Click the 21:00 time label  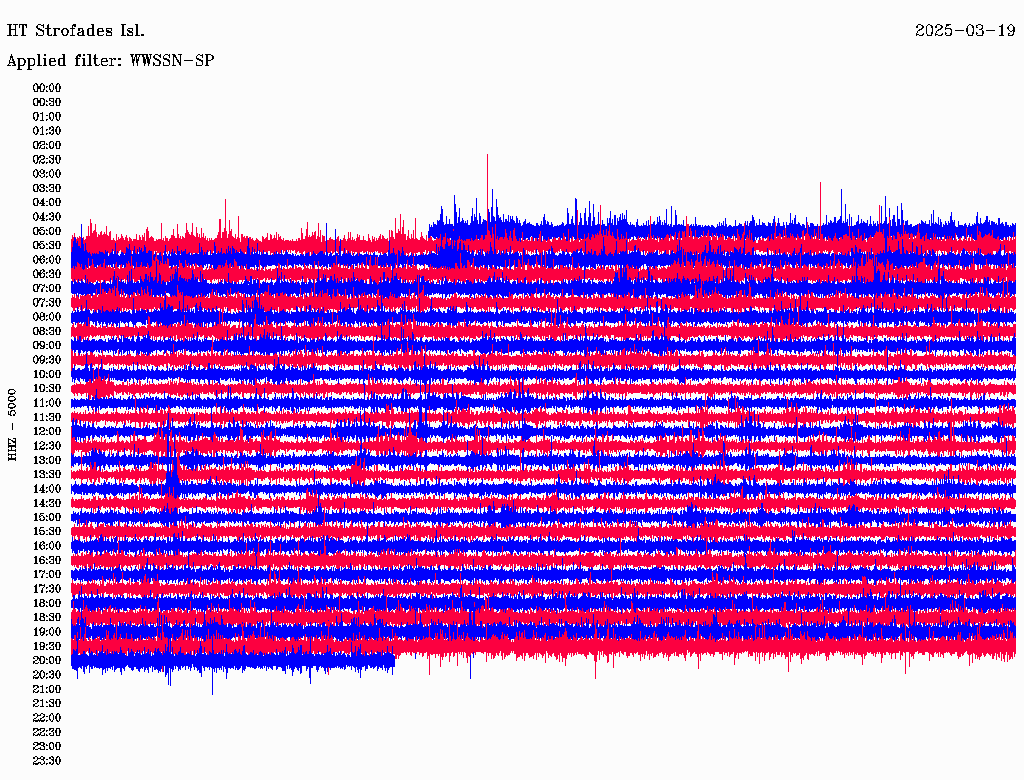click(x=47, y=689)
